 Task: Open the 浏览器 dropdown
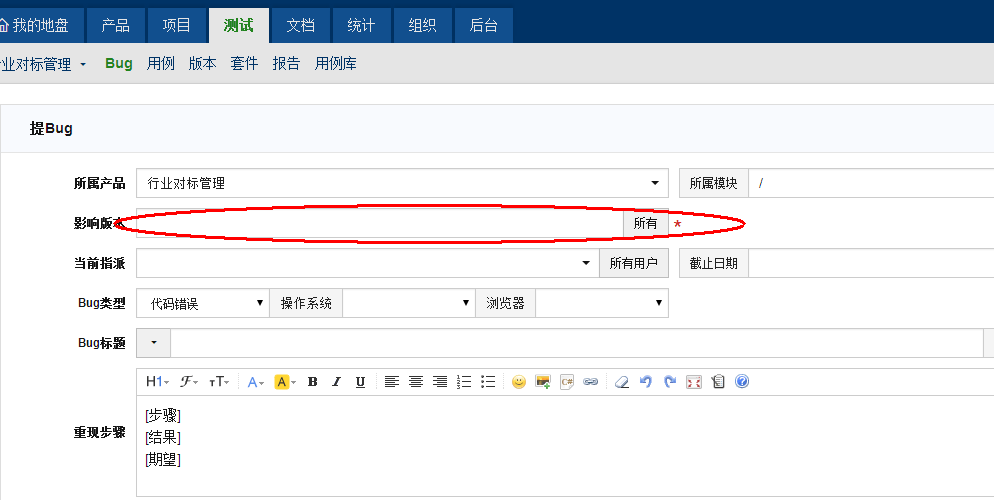point(602,303)
